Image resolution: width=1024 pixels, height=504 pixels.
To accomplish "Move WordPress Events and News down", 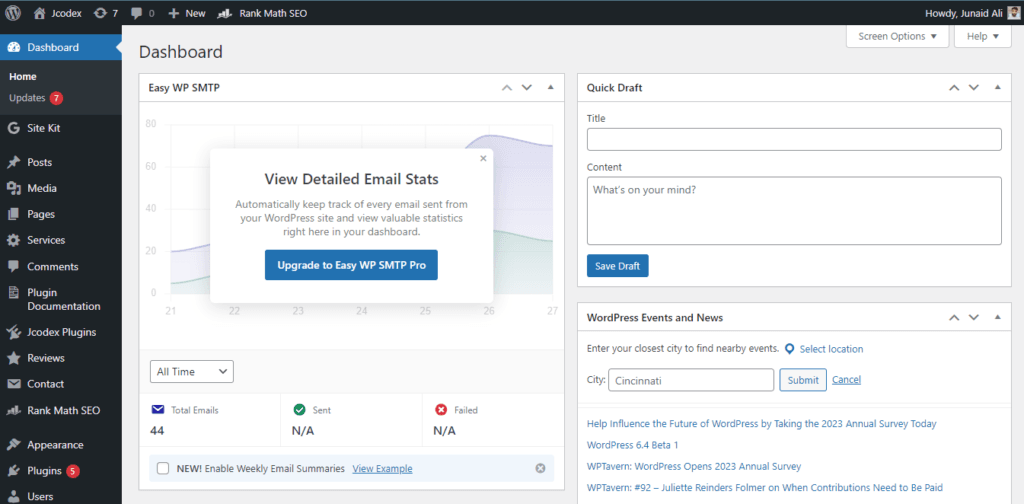I will click(974, 317).
